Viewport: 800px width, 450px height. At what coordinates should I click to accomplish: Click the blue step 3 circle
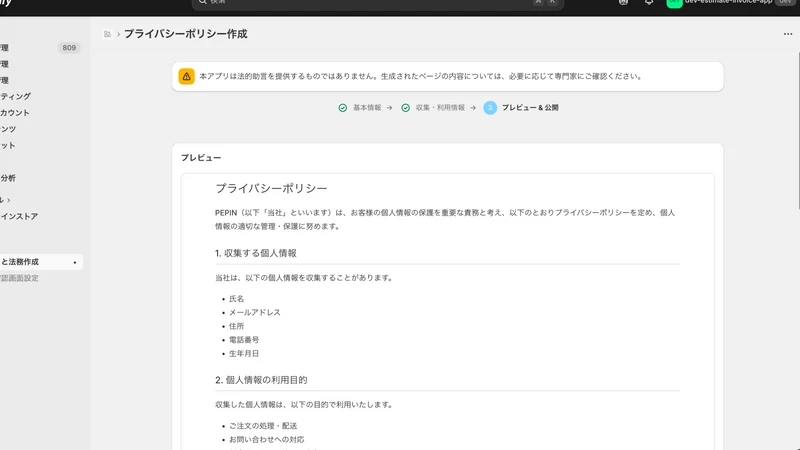coord(490,108)
